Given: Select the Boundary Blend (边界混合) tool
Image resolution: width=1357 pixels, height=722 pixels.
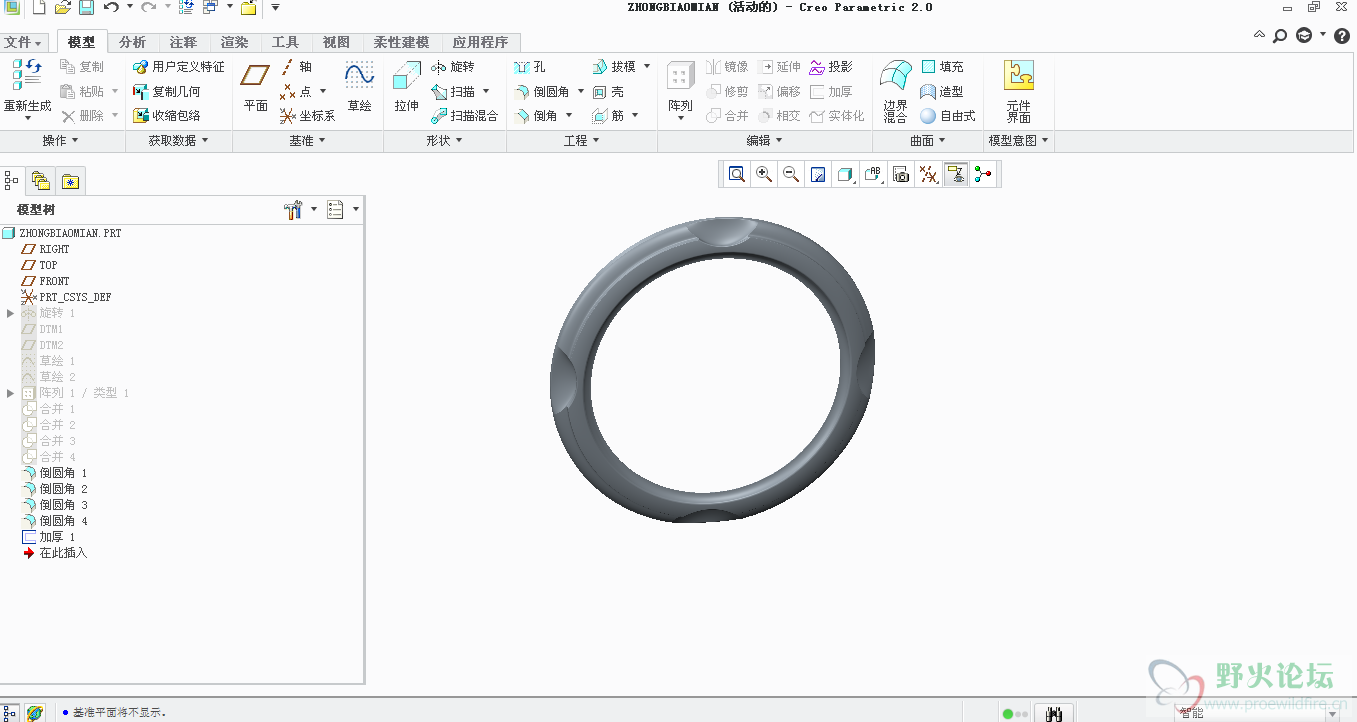Looking at the screenshot, I should (895, 91).
